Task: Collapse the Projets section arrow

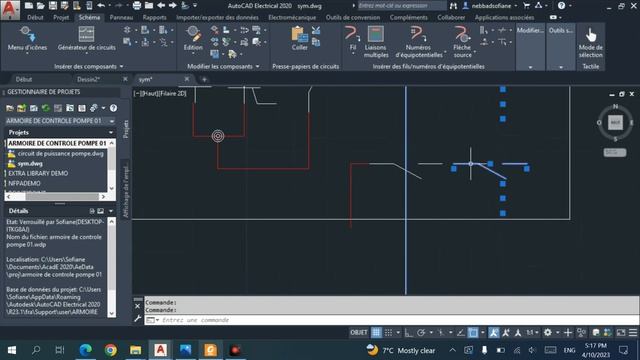Action: click(111, 132)
